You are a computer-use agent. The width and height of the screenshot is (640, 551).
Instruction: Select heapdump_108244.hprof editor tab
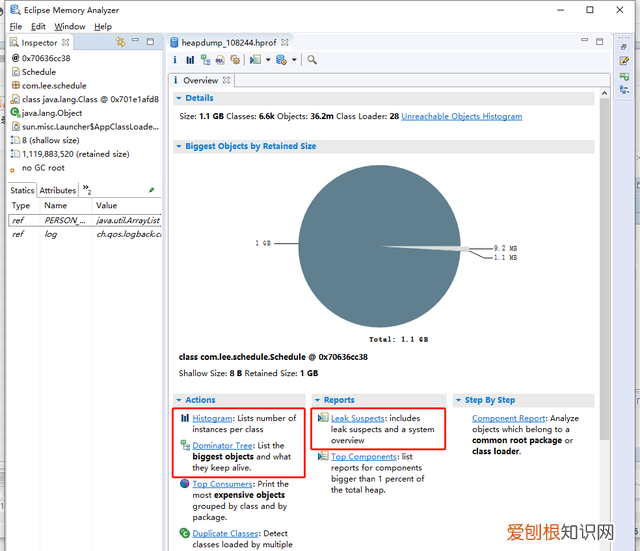pos(229,42)
